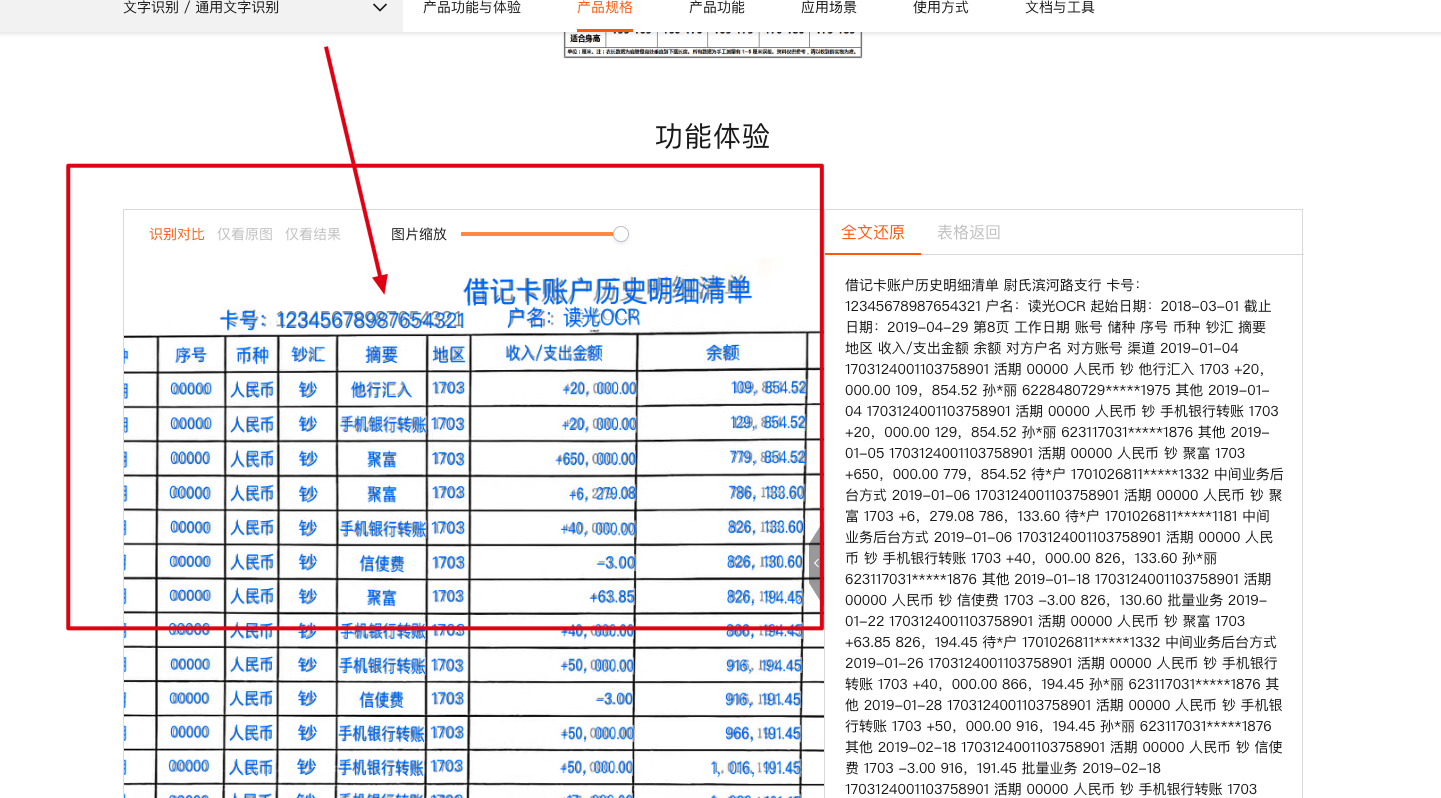Click the product spec thumbnail under the tab bar
Viewport: 1441px width, 798px height.
coord(713,45)
